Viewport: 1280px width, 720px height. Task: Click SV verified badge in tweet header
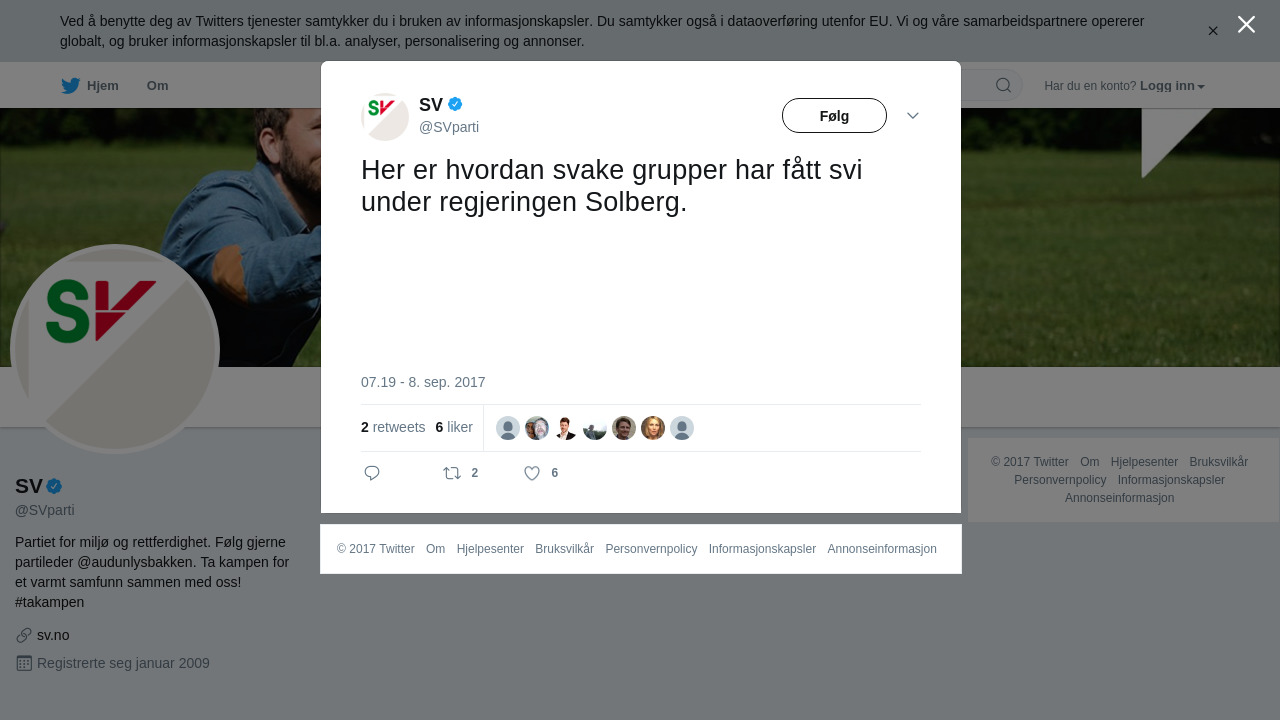[x=455, y=104]
